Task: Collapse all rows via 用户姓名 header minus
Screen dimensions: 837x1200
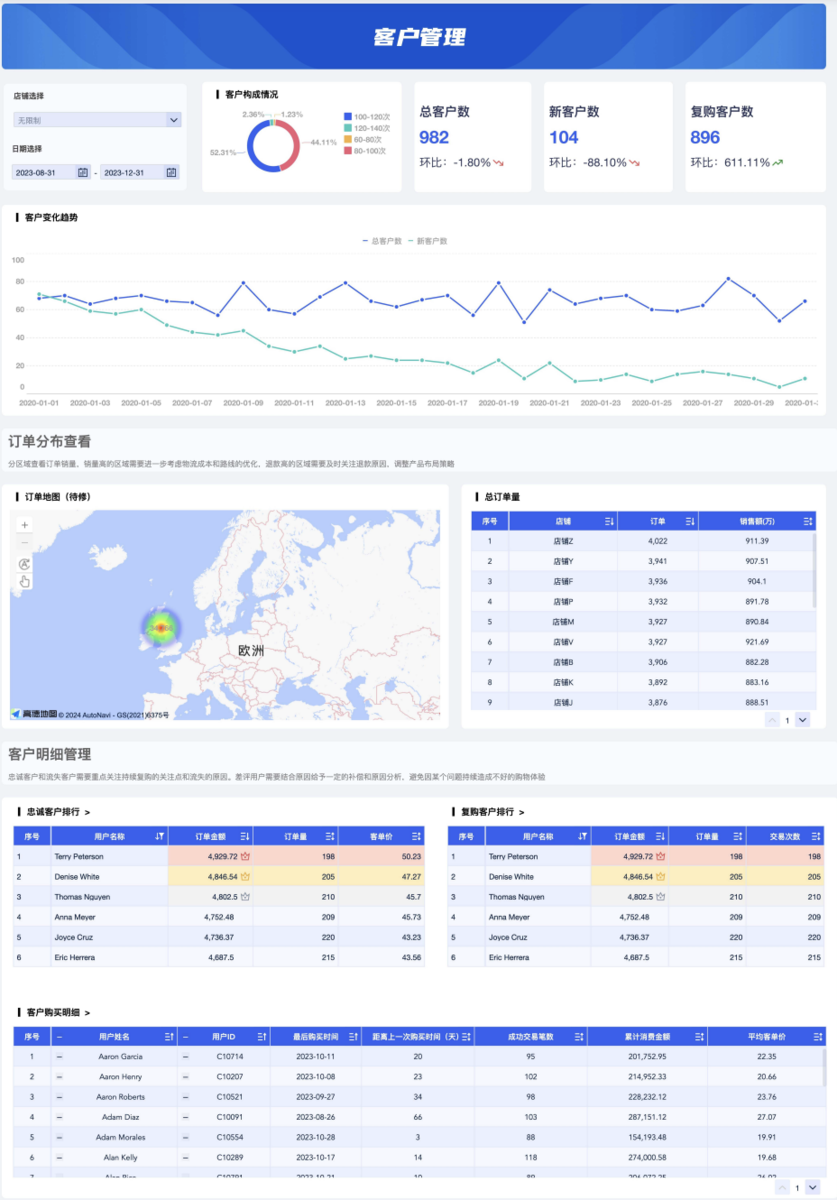Action: pos(59,1037)
